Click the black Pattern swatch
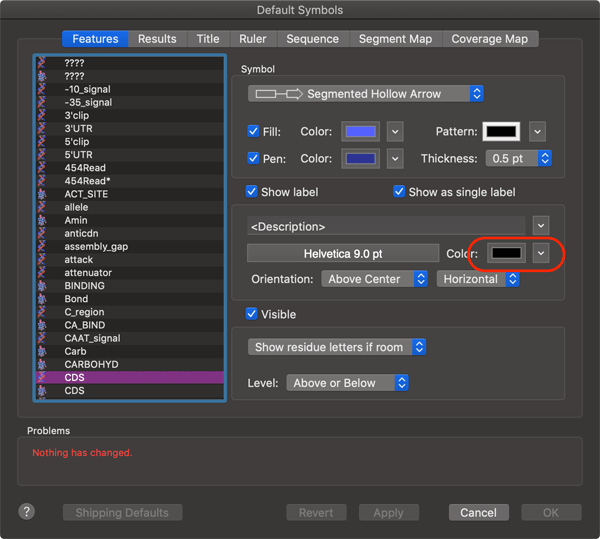Screen dimensions: 600x539 pyautogui.click(x=501, y=132)
